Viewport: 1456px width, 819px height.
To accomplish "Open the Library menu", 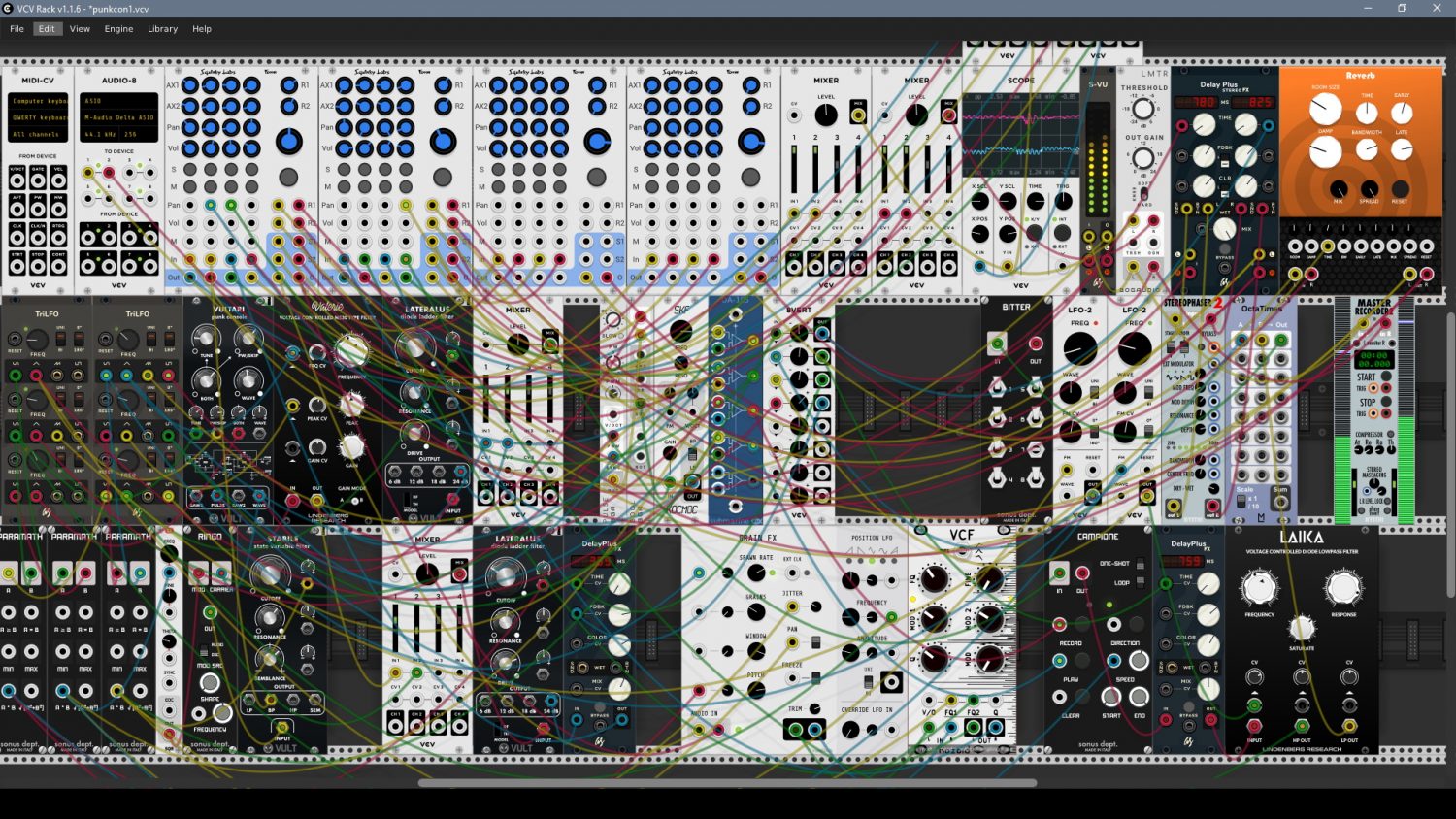I will pos(162,29).
